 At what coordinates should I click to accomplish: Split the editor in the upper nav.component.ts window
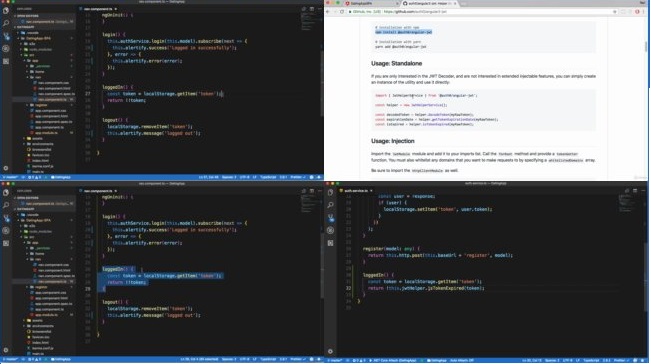click(x=312, y=9)
